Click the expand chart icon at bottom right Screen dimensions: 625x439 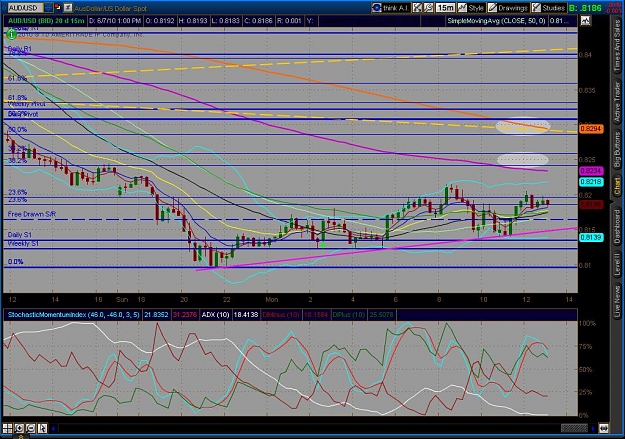[603, 429]
